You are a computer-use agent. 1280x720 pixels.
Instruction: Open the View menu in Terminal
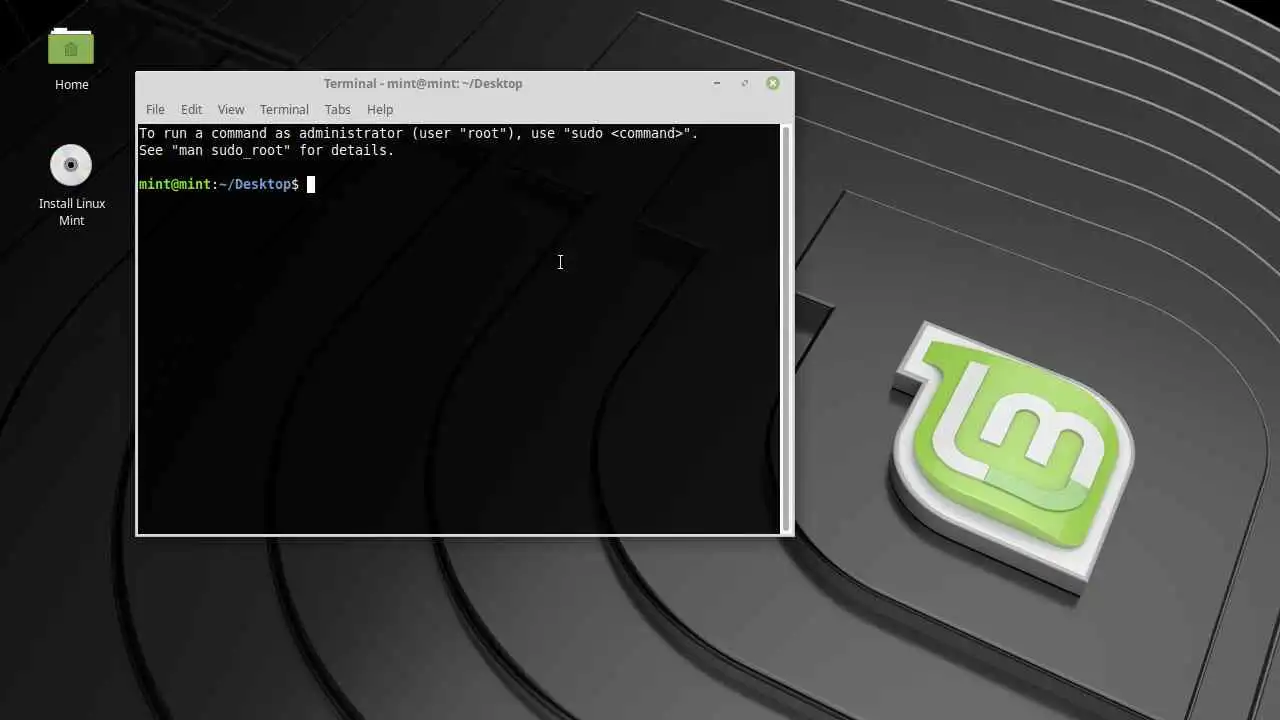[231, 109]
